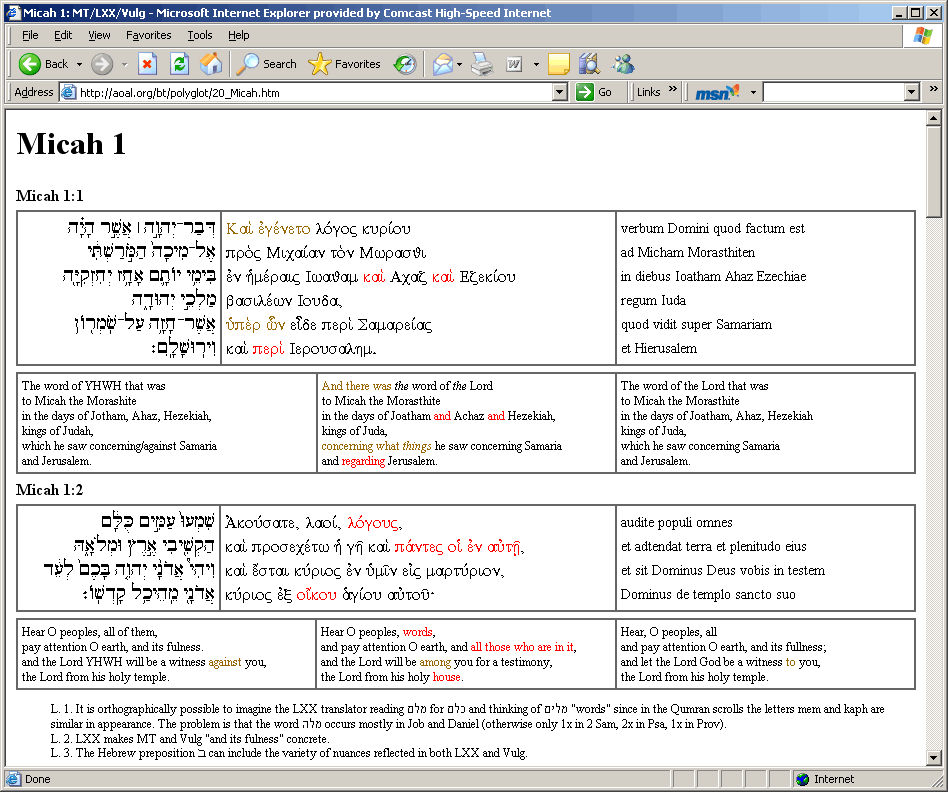Refresh the page with the Refresh icon
This screenshot has height=792, width=948.
click(x=179, y=64)
